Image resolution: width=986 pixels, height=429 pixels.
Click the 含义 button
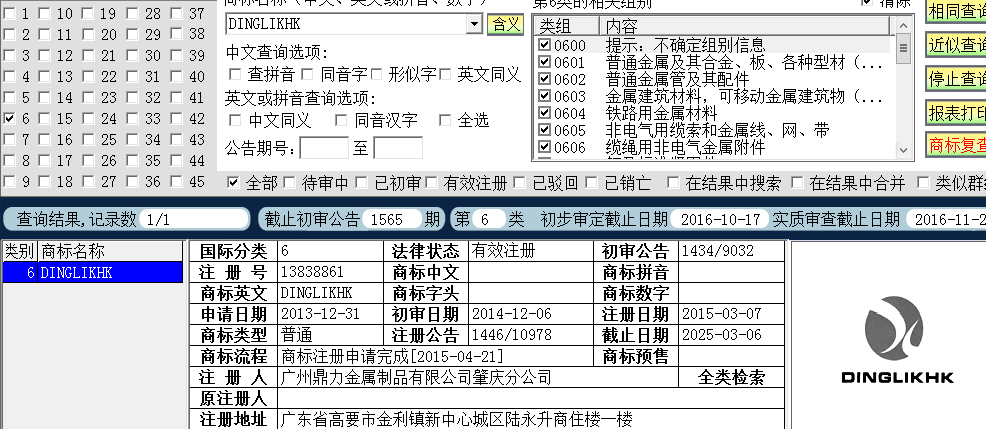pos(506,24)
